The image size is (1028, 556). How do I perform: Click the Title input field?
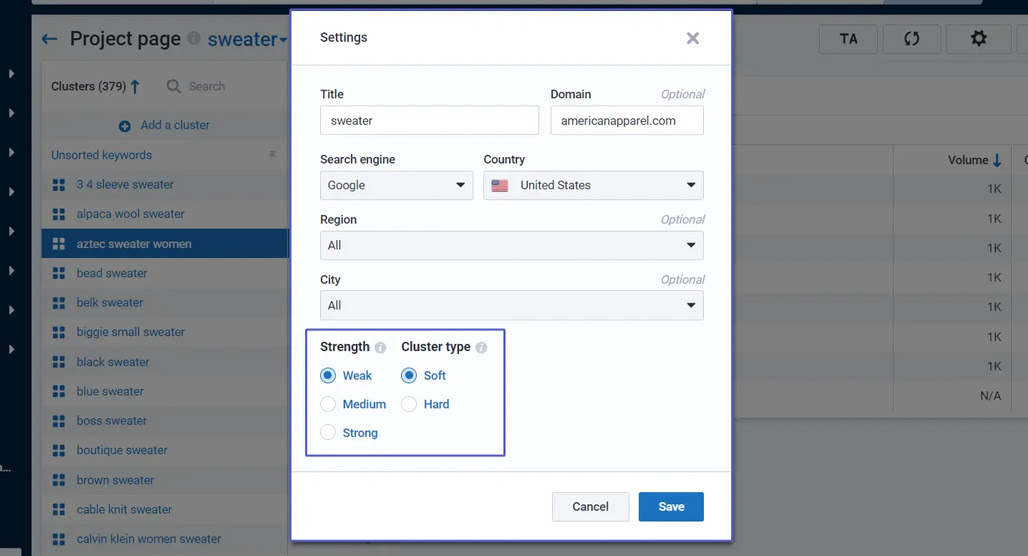(429, 121)
